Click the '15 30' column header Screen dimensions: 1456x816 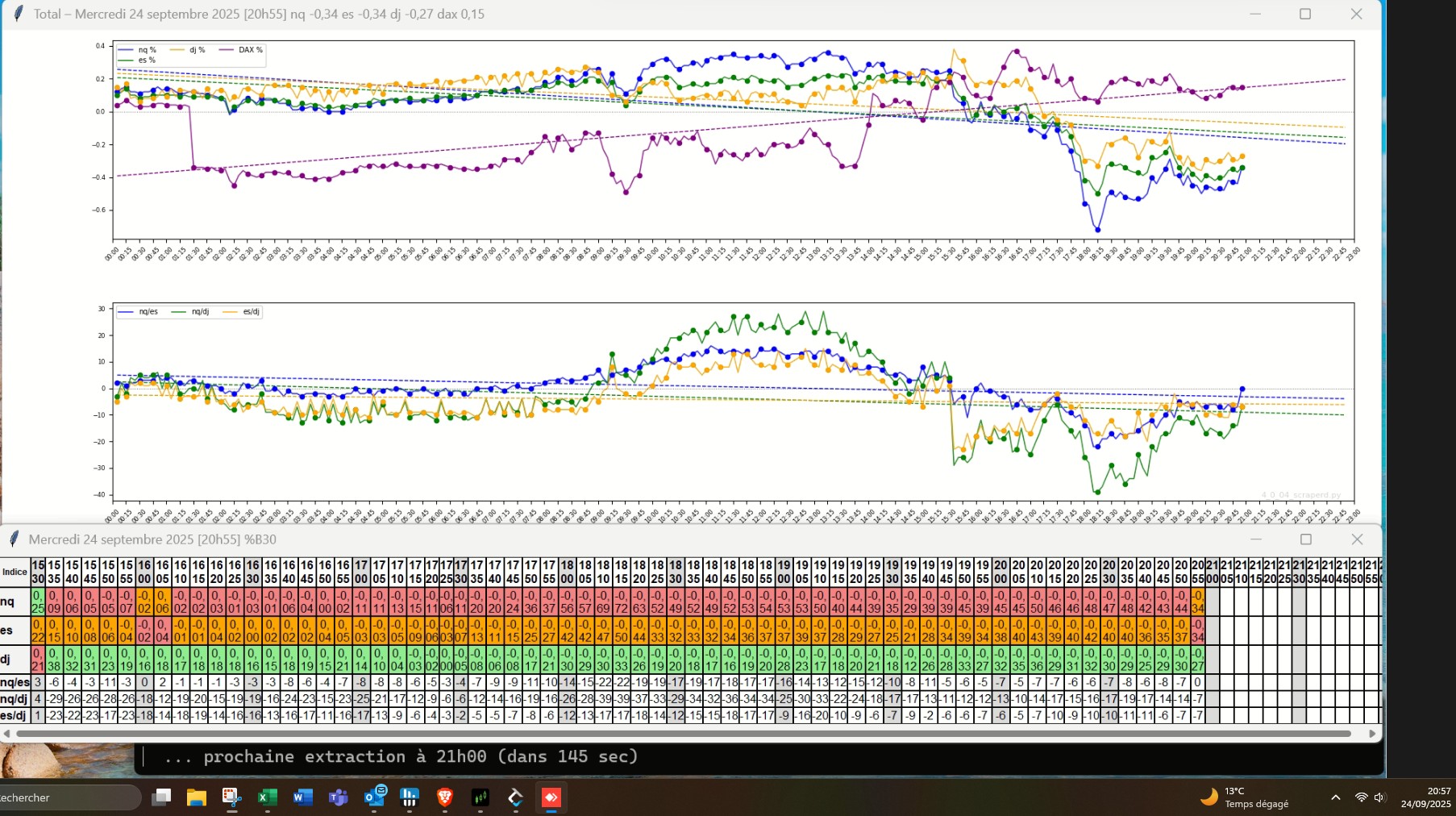pos(38,572)
